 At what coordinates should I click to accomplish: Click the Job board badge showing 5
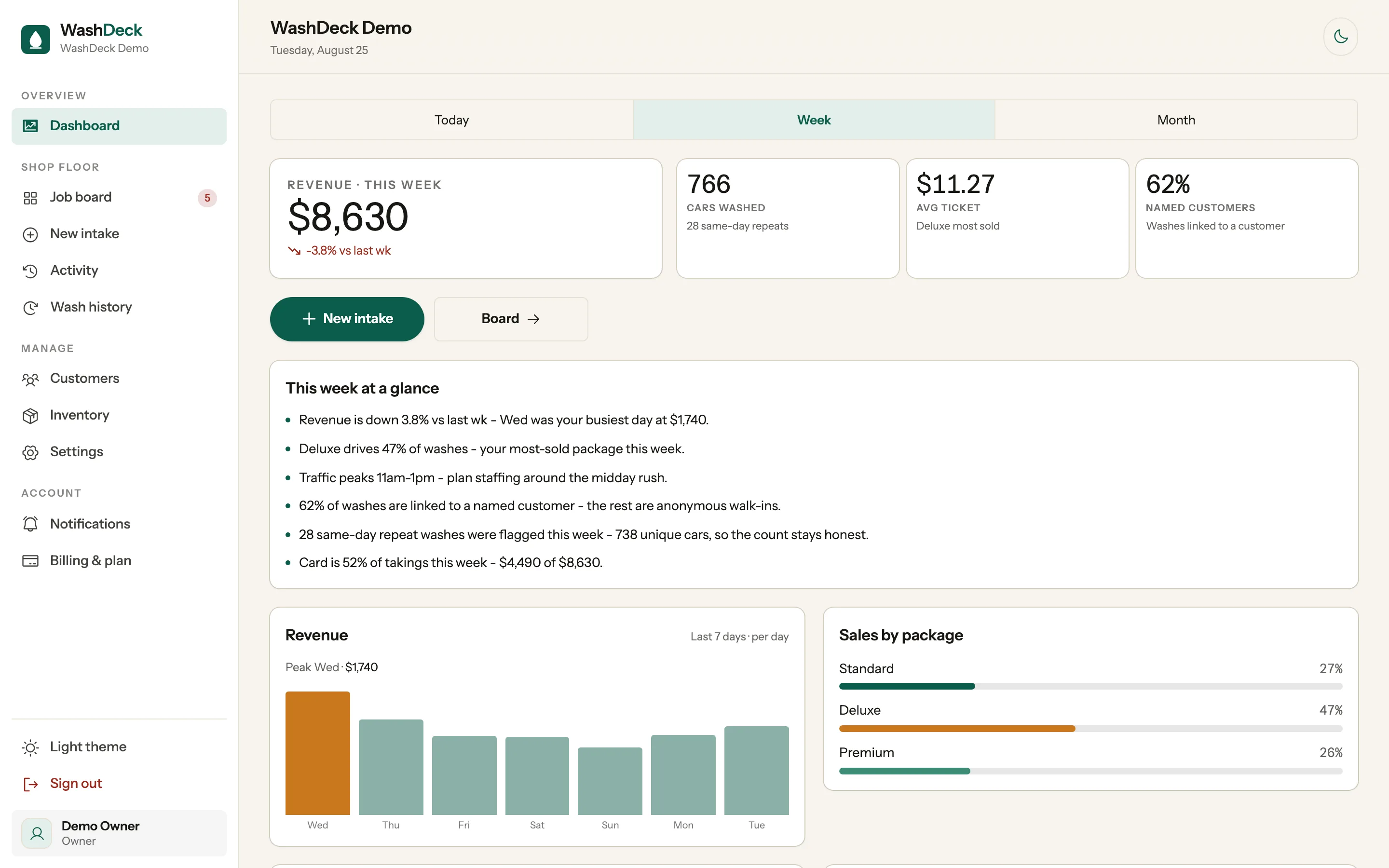click(x=207, y=198)
